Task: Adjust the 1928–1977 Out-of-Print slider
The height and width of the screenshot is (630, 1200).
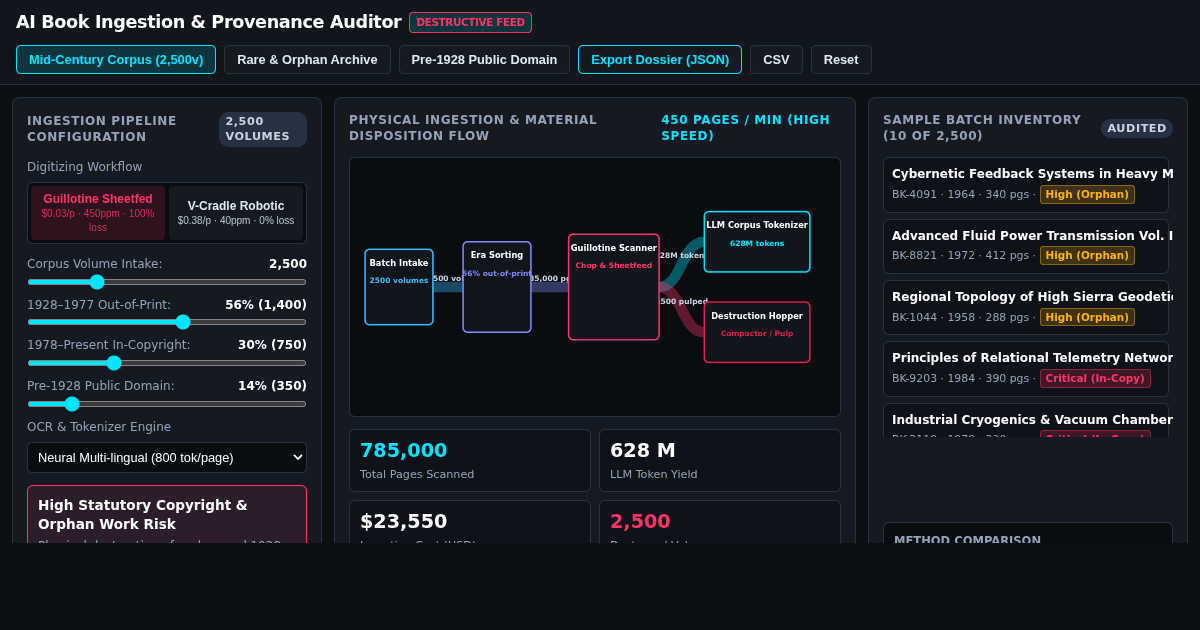Action: coord(167,322)
